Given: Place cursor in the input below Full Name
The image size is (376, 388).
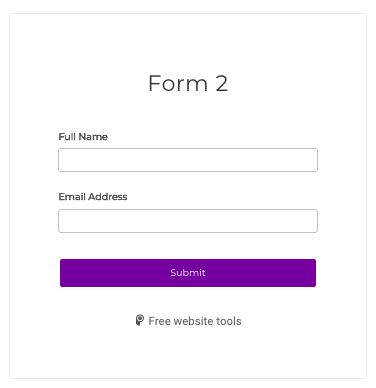Looking at the screenshot, I should click(188, 160).
